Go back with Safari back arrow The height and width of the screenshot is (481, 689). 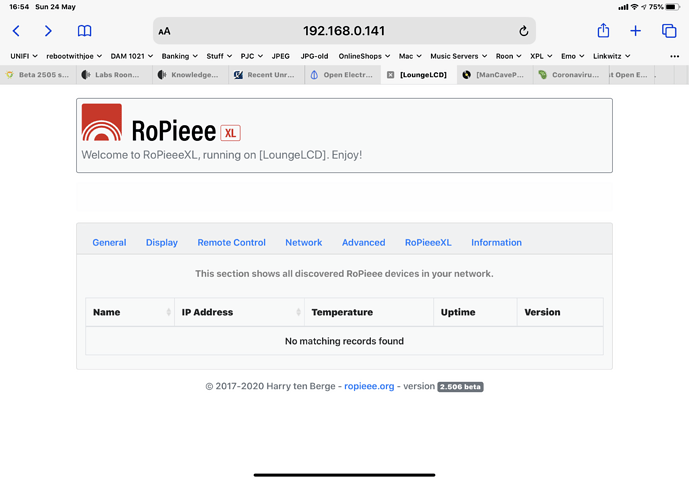coord(16,31)
